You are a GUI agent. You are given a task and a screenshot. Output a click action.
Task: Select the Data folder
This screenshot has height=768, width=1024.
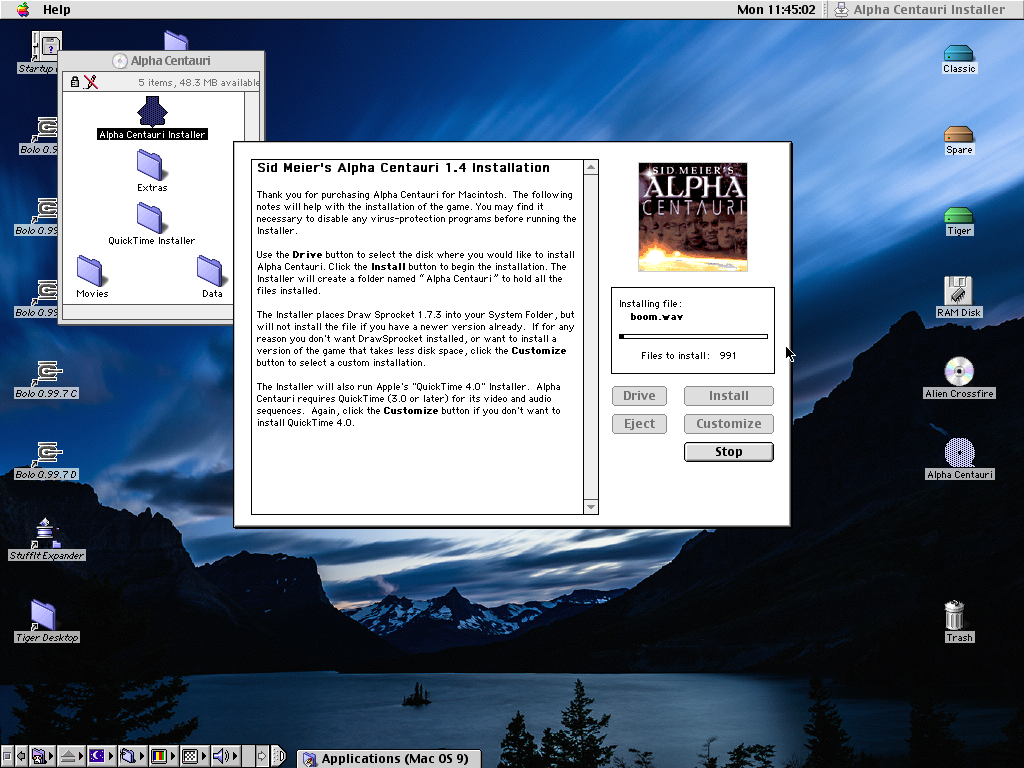210,270
